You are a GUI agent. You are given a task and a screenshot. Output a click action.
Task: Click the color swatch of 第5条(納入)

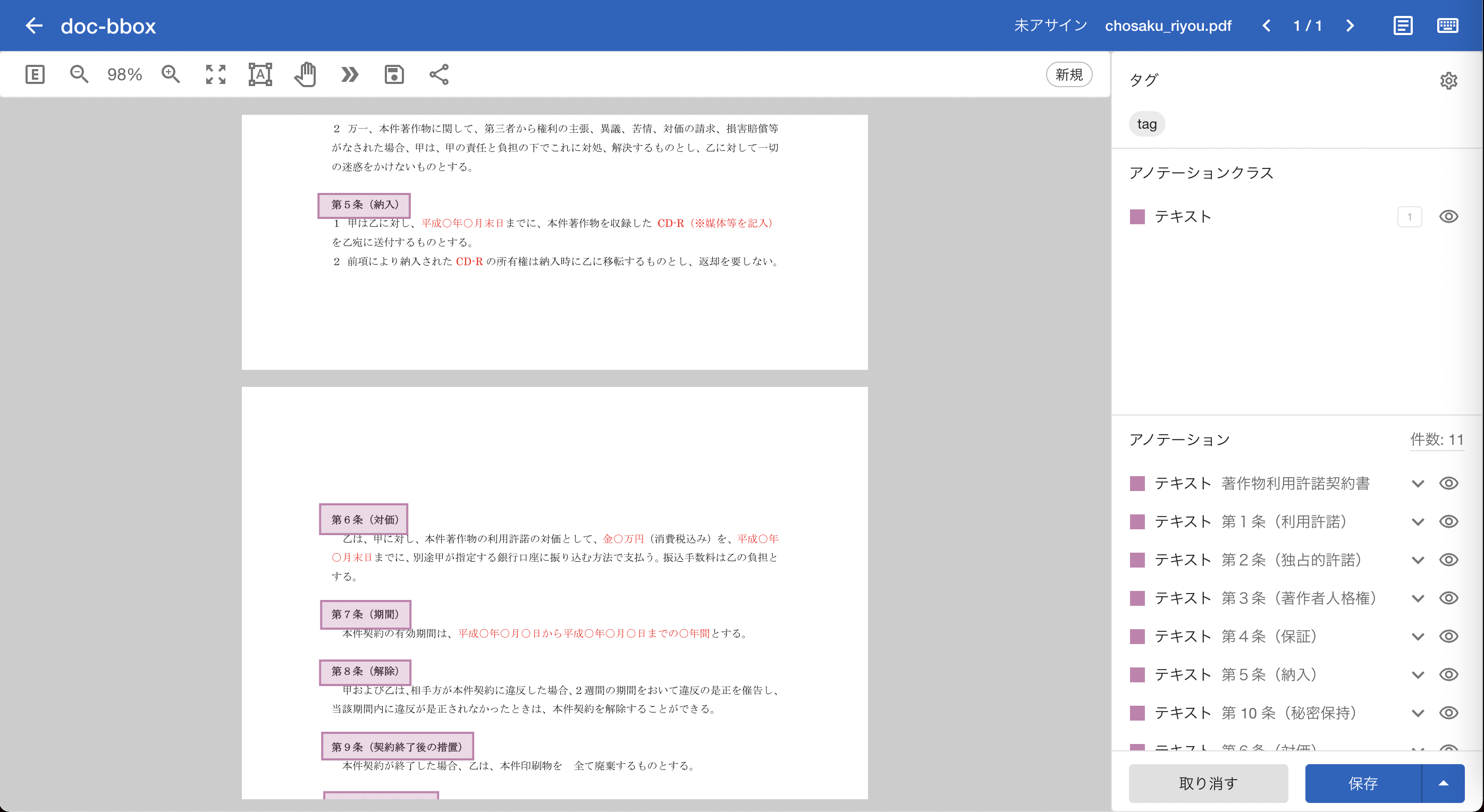(1137, 674)
